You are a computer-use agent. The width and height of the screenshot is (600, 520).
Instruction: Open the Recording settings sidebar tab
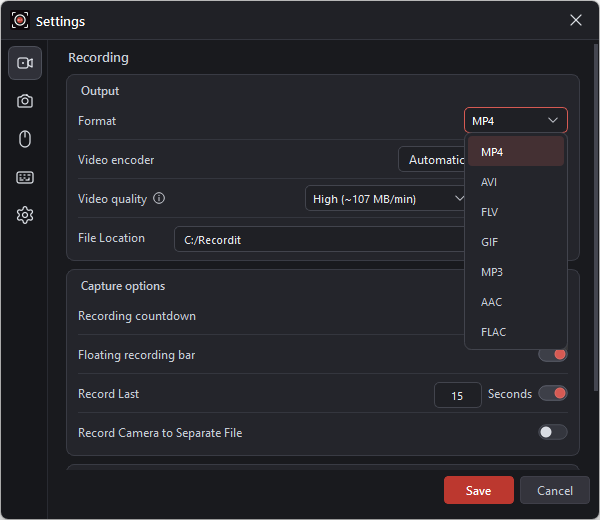[x=25, y=63]
